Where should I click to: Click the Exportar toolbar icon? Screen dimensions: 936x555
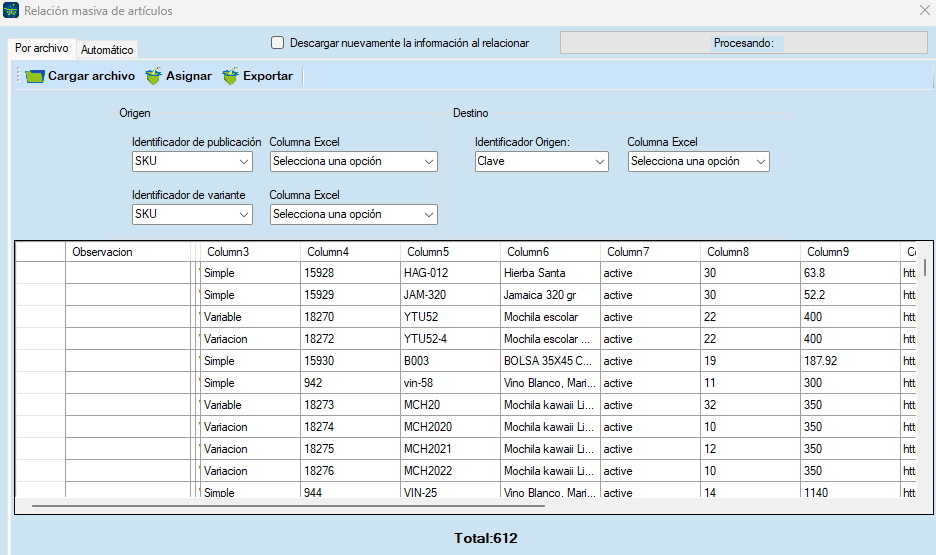(x=230, y=76)
